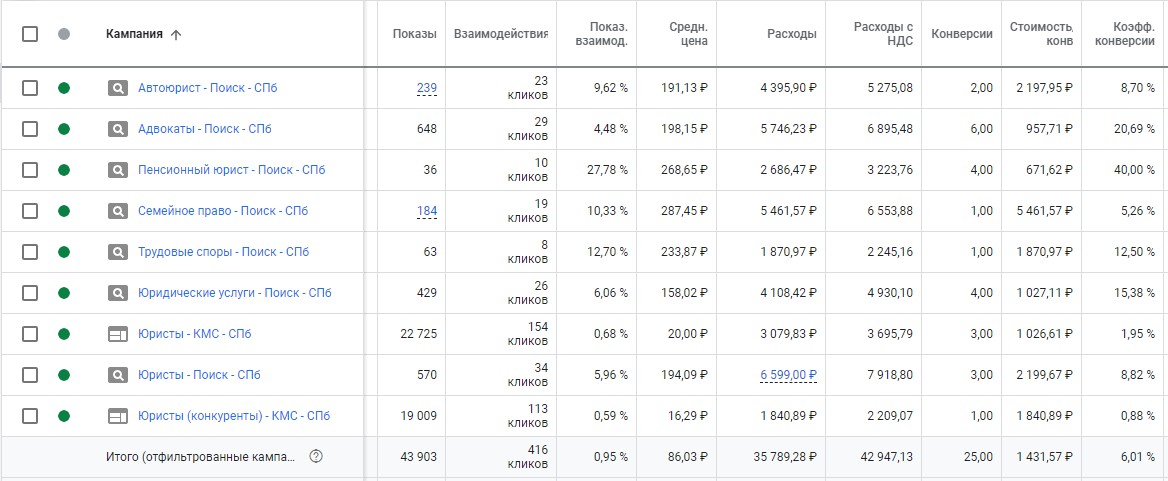The image size is (1168, 481).
Task: Click the display campaign icon beside Юристы - КМС
Action: tap(118, 334)
